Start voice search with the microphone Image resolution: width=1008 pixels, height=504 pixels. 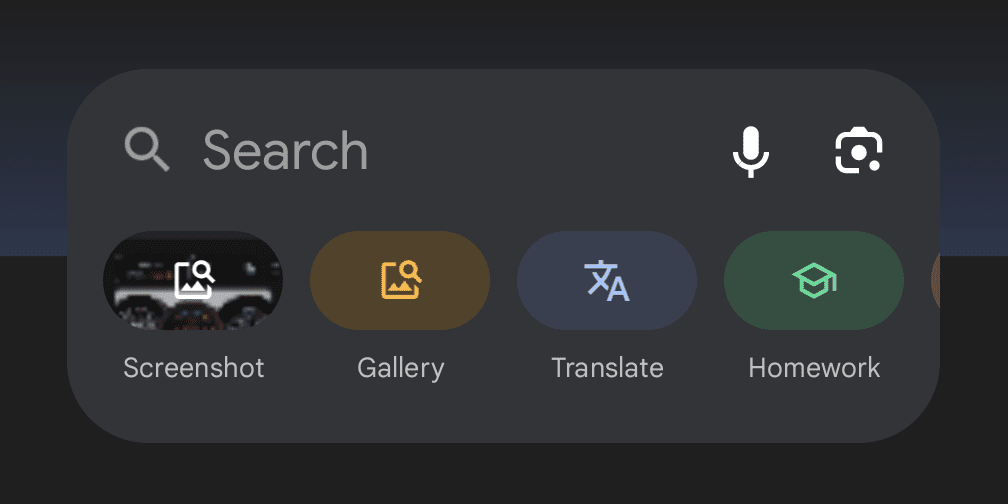(x=750, y=152)
